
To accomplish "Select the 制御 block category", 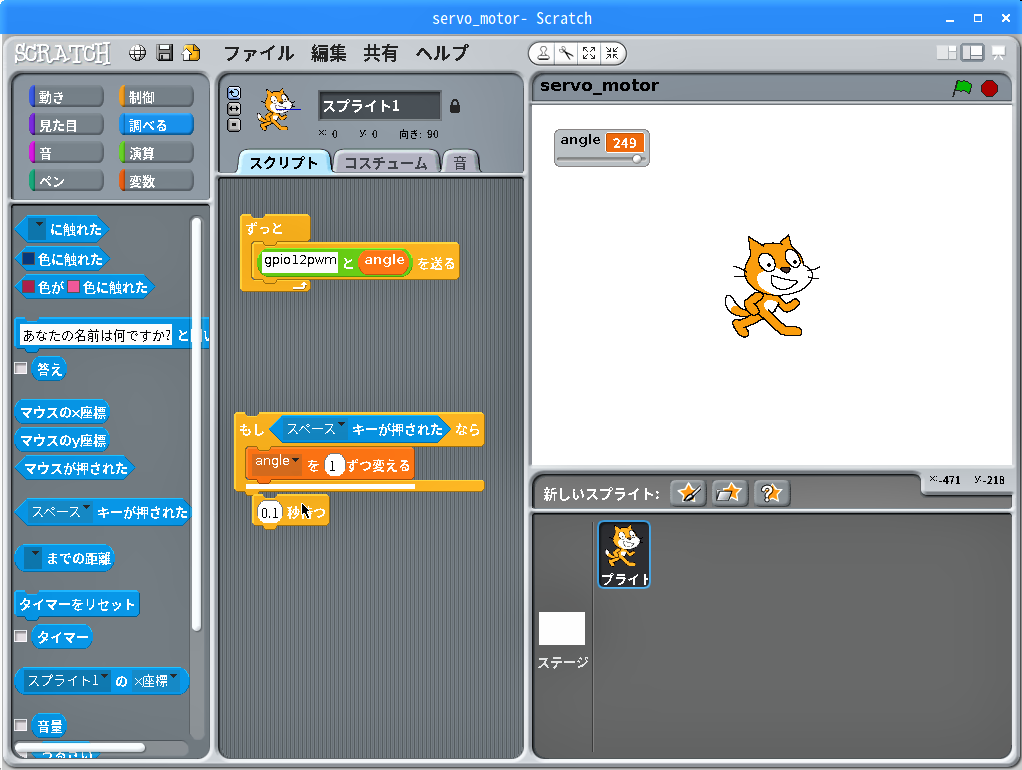I will point(156,97).
